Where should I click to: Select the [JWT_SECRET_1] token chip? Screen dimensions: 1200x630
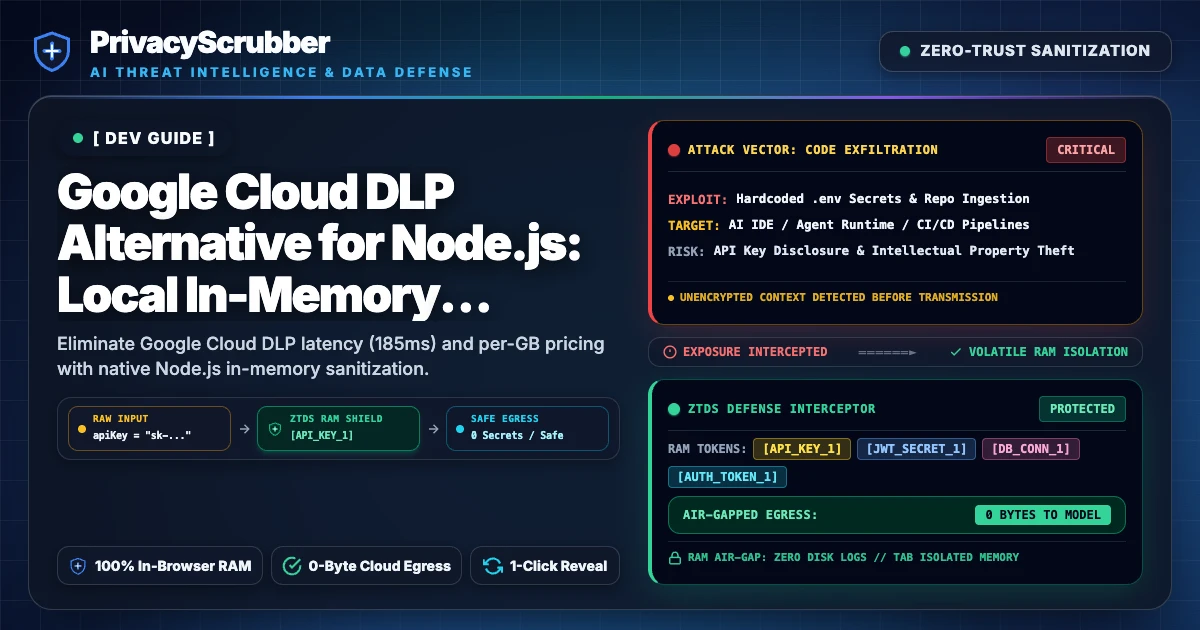point(916,449)
